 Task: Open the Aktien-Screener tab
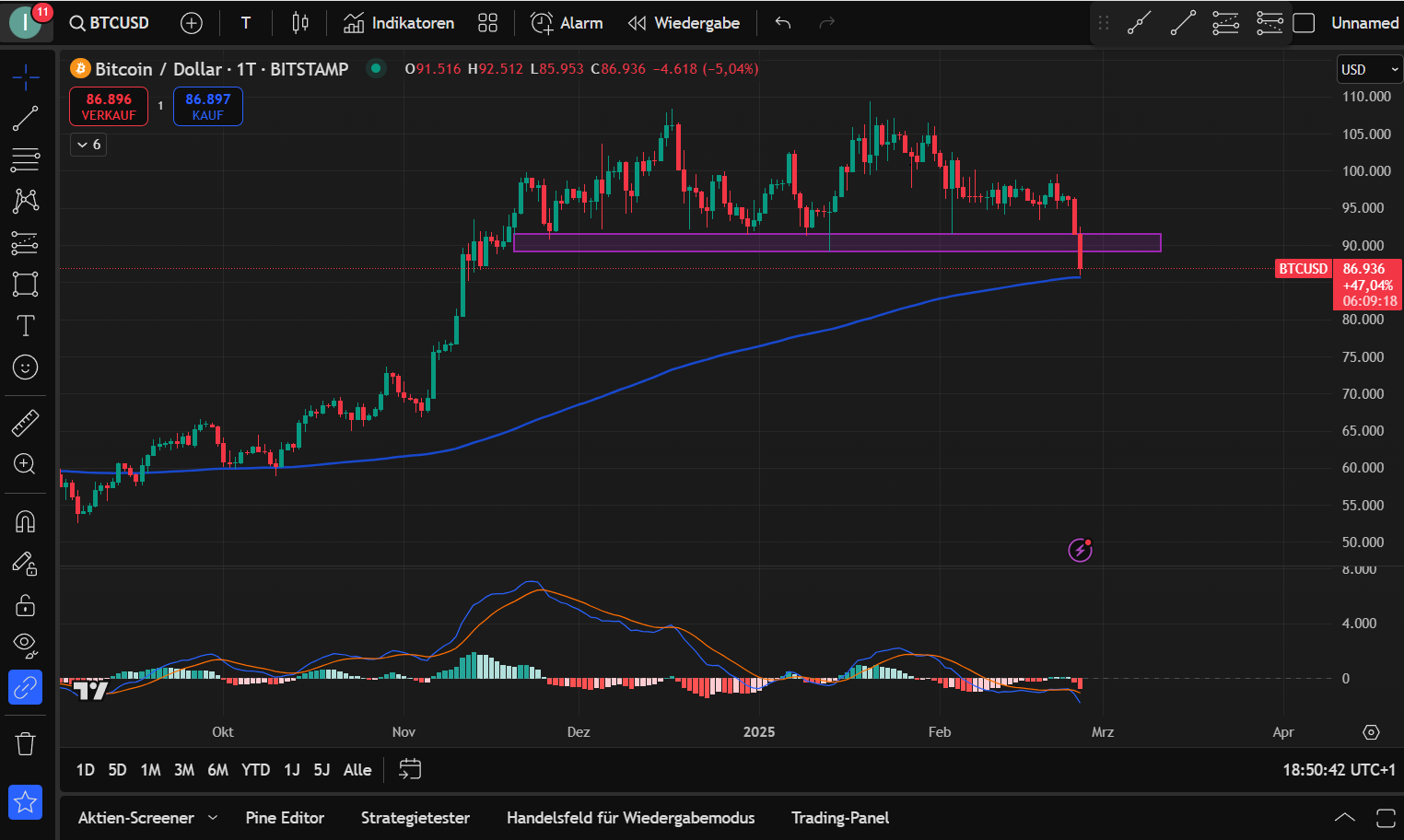[136, 818]
